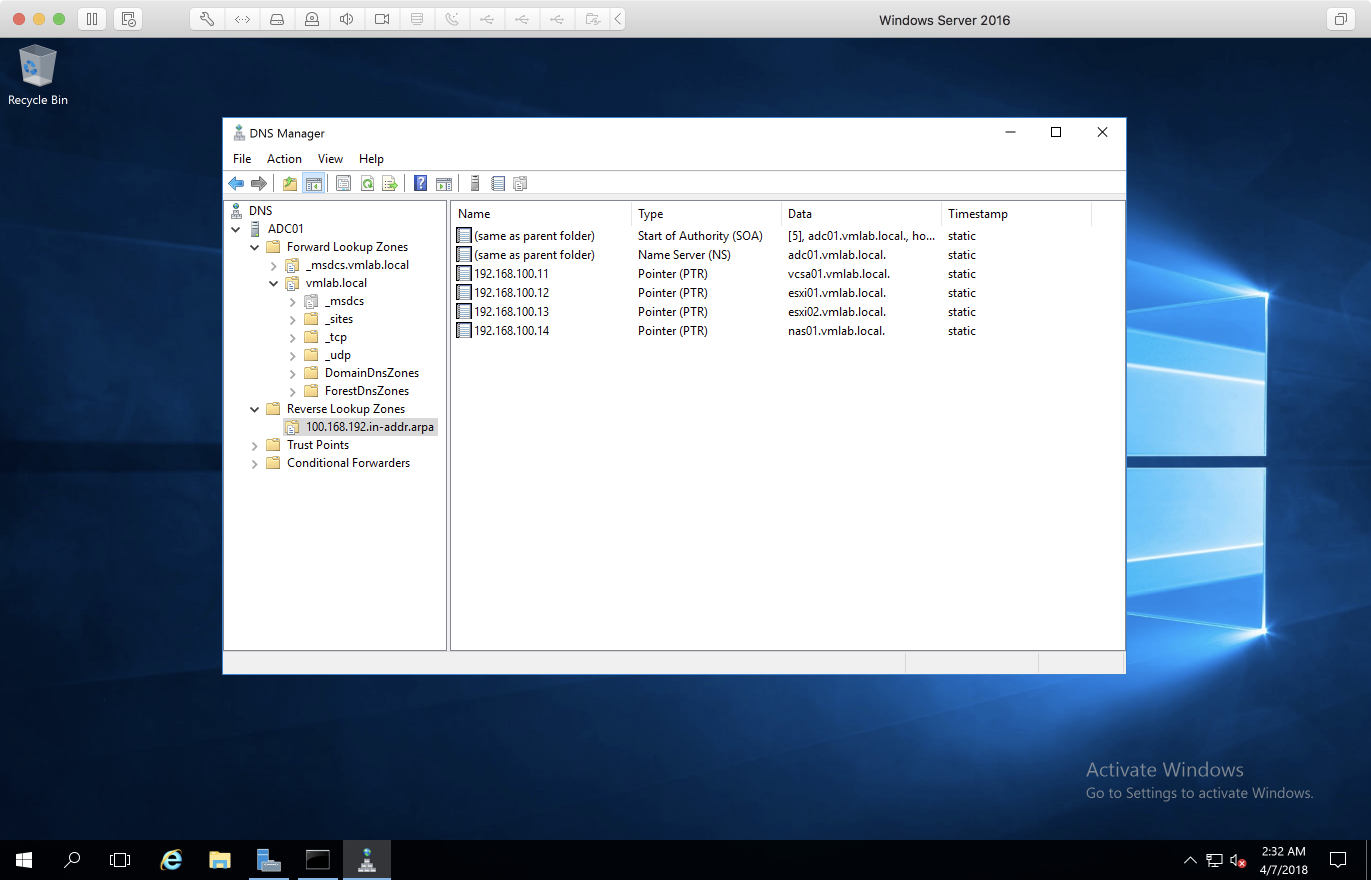Expand the Trust Points folder
Image resolution: width=1371 pixels, height=880 pixels.
coord(254,445)
